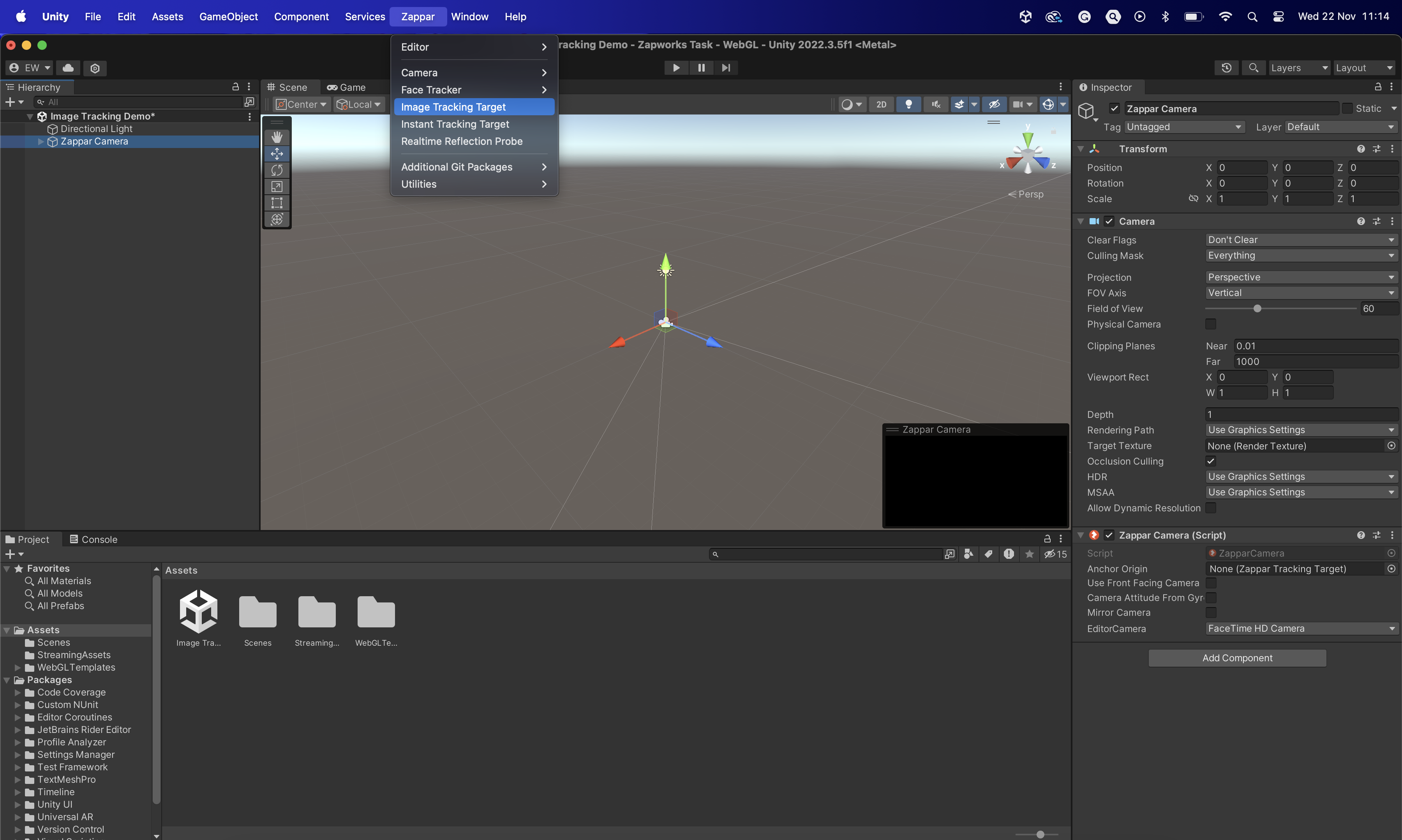This screenshot has height=840, width=1402.
Task: Toggle scene audio mute
Action: coord(935,104)
